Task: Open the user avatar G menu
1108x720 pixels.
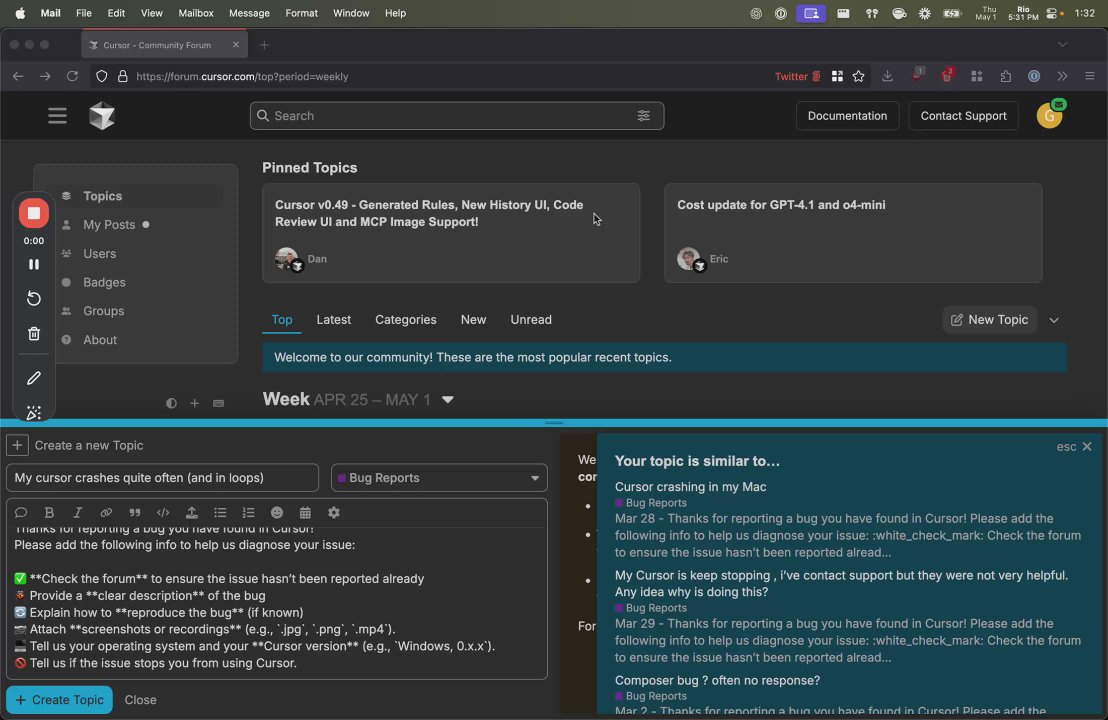Action: tap(1049, 116)
